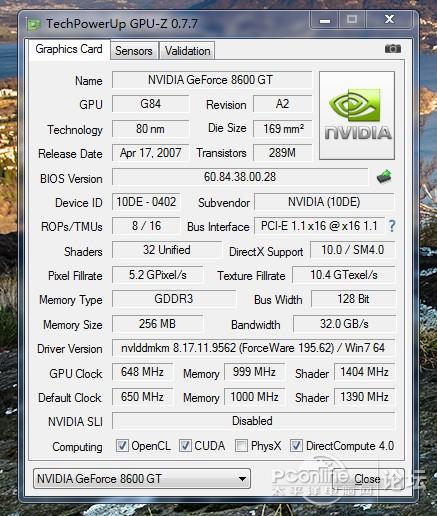Viewport: 437px width, 516px height.
Task: Minimize the GPU-Z window
Action: (x=325, y=20)
